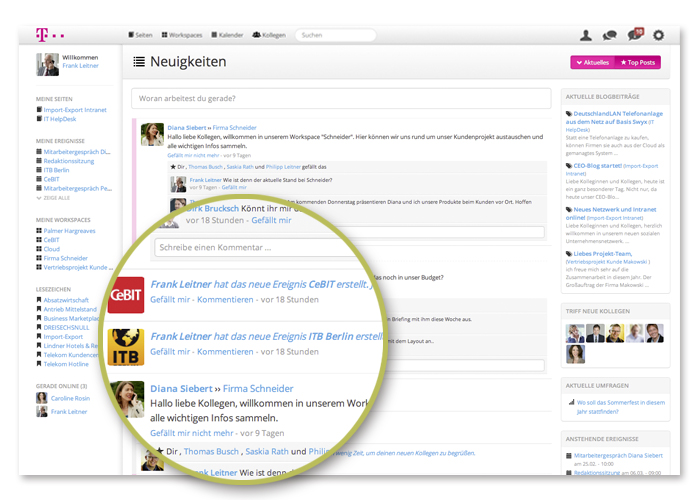Switch to Top Posts

[x=638, y=62]
